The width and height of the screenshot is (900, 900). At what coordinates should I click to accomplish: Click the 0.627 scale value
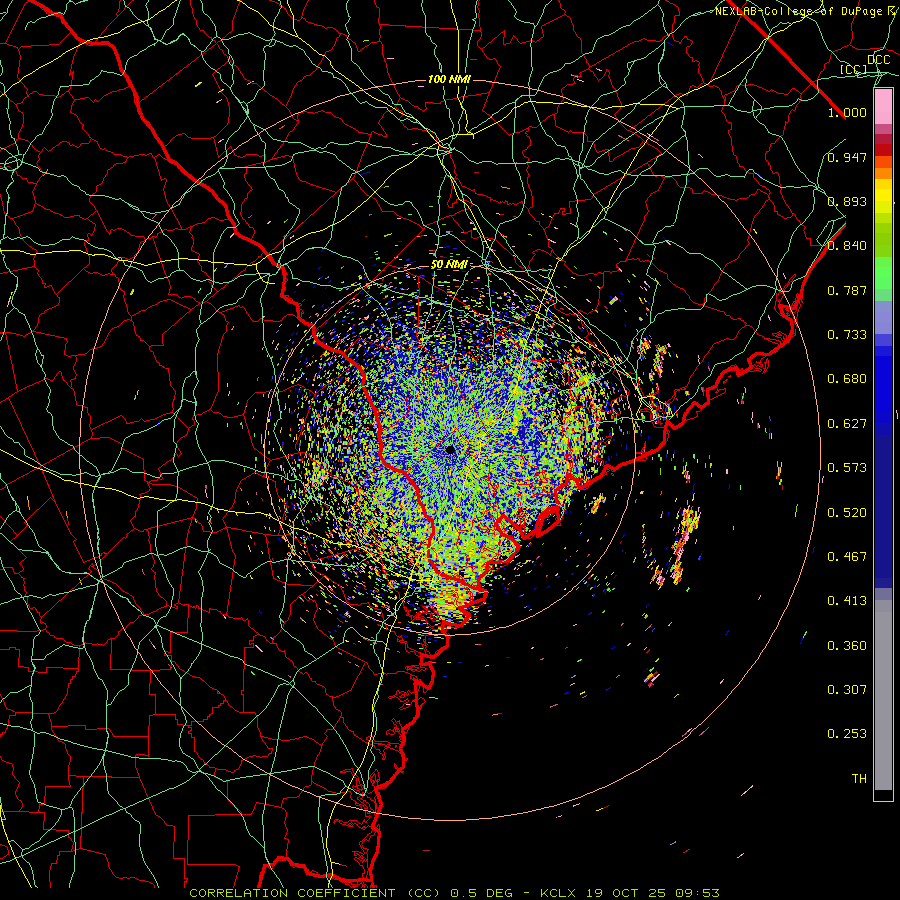[x=847, y=424]
